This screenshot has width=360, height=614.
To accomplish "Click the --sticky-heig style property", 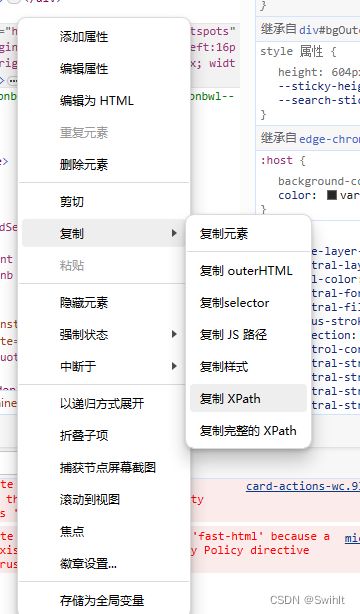I will 319,86.
